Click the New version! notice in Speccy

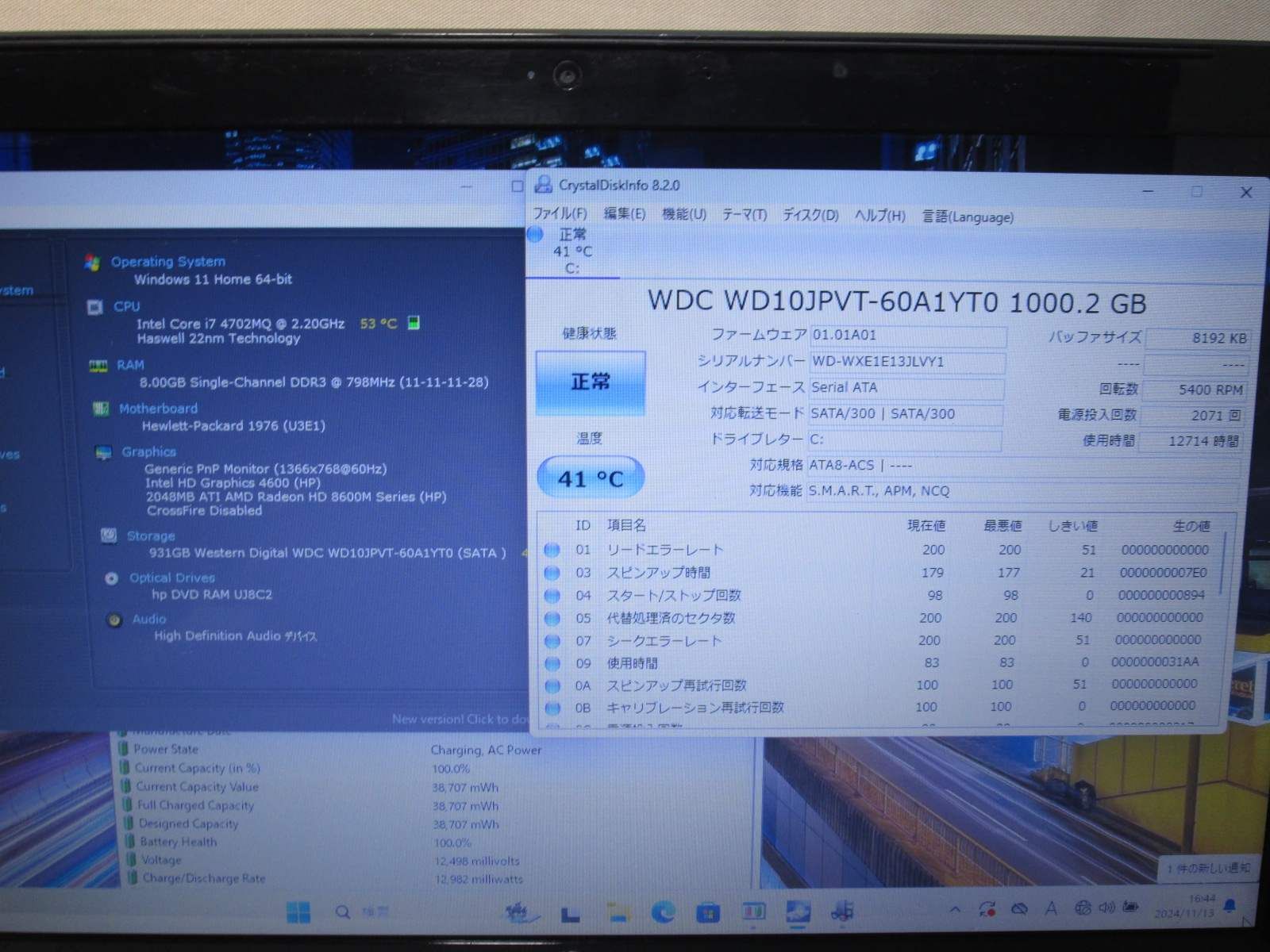pos(460,719)
